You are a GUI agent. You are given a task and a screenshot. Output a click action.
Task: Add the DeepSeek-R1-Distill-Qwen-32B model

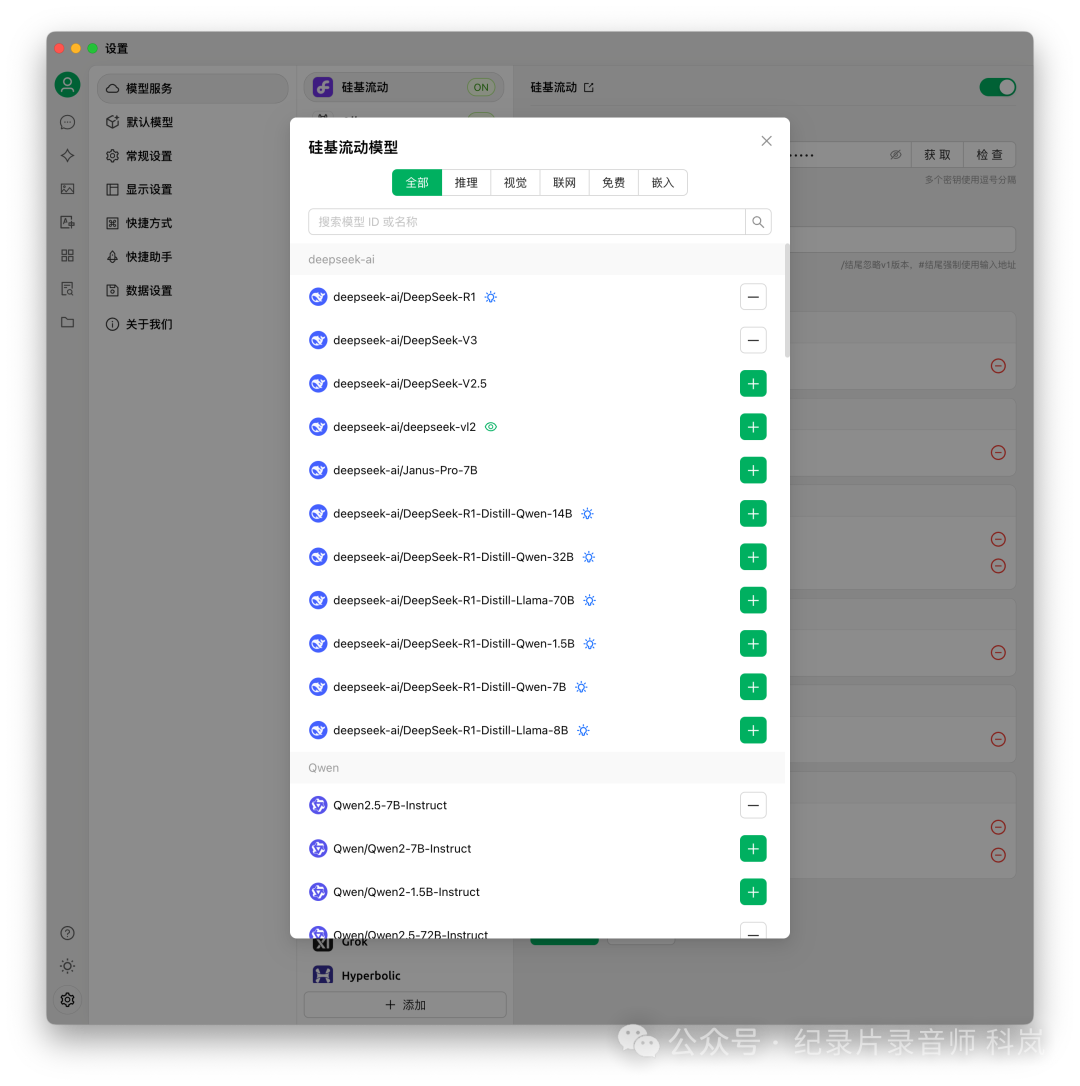[x=753, y=558]
